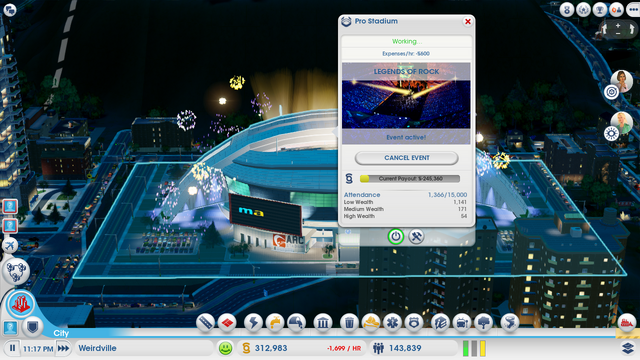Open the Data Layers stack icon

[x=628, y=348]
